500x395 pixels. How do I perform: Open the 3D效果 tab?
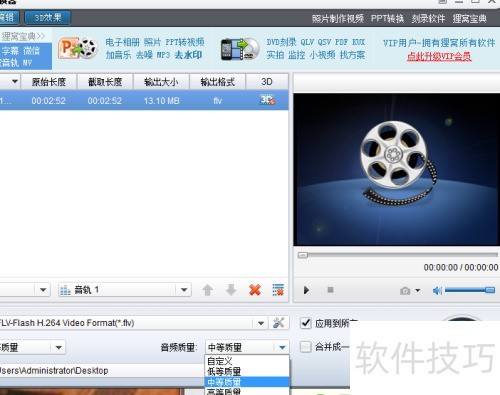48,18
